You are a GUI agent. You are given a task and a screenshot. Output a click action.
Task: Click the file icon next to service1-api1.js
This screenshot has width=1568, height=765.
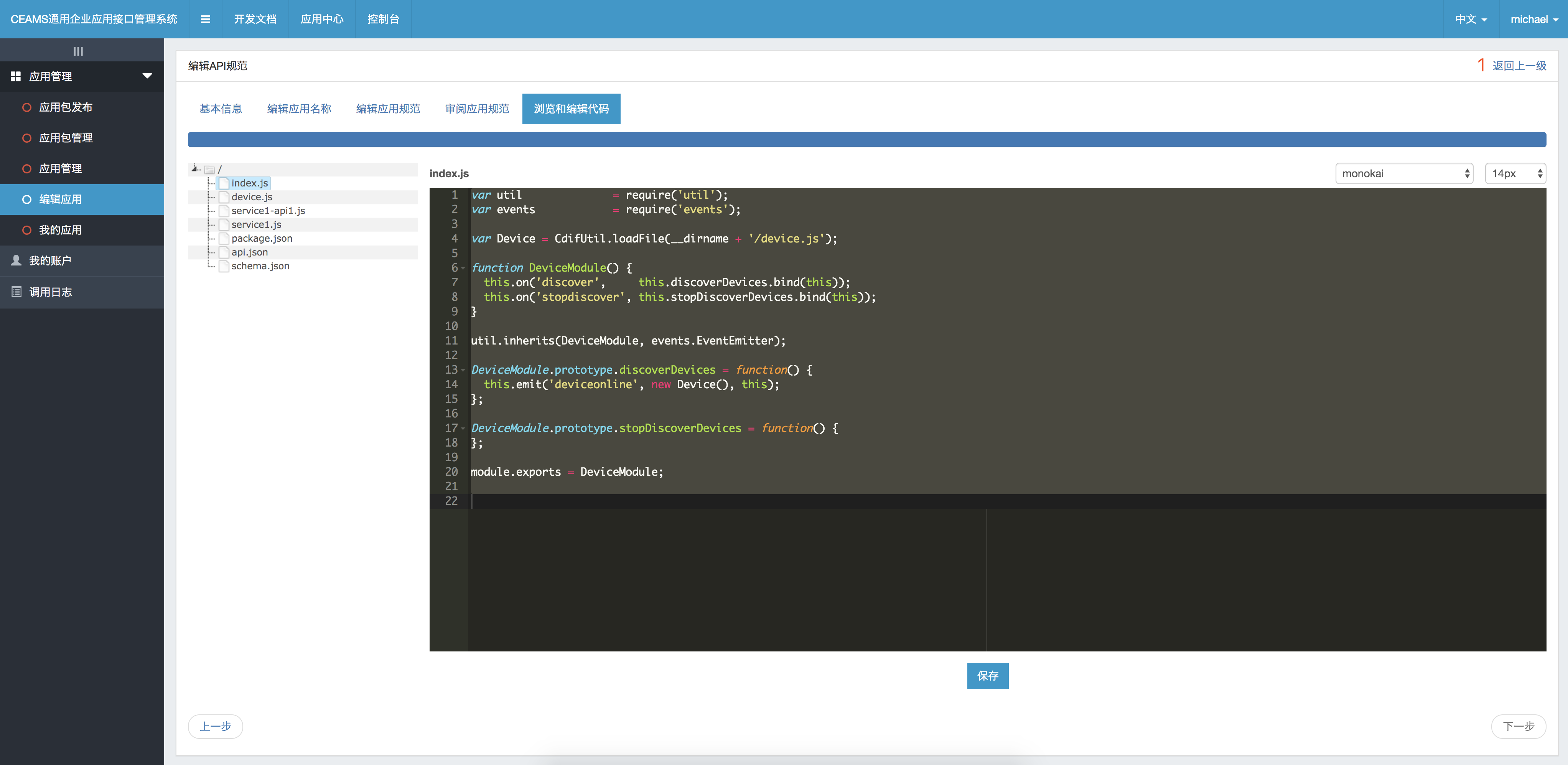(223, 211)
